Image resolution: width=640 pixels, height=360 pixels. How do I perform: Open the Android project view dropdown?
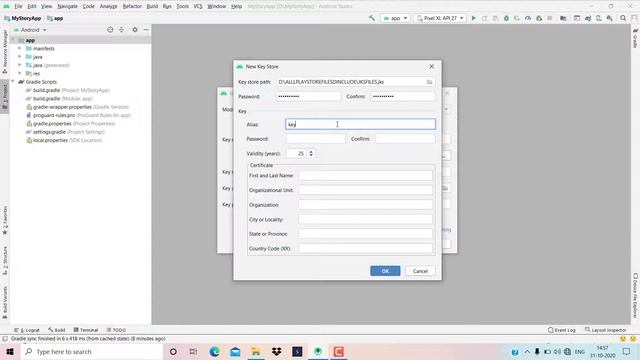(x=31, y=30)
